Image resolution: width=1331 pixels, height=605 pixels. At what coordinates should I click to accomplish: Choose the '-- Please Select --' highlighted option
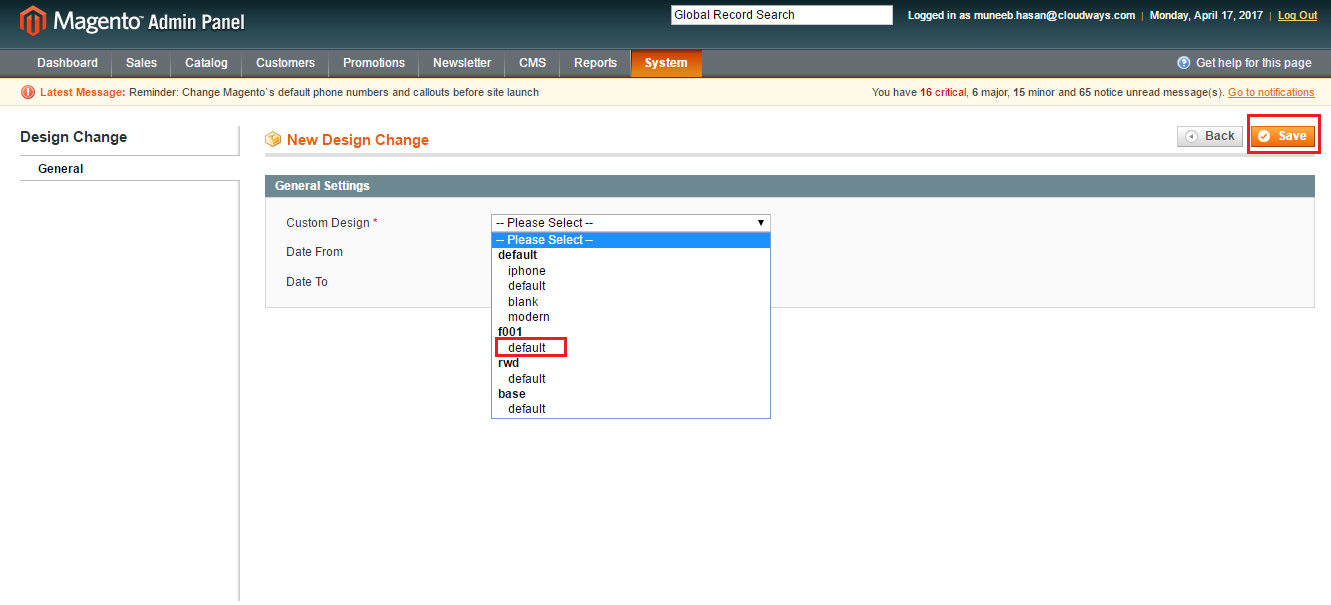(x=631, y=240)
